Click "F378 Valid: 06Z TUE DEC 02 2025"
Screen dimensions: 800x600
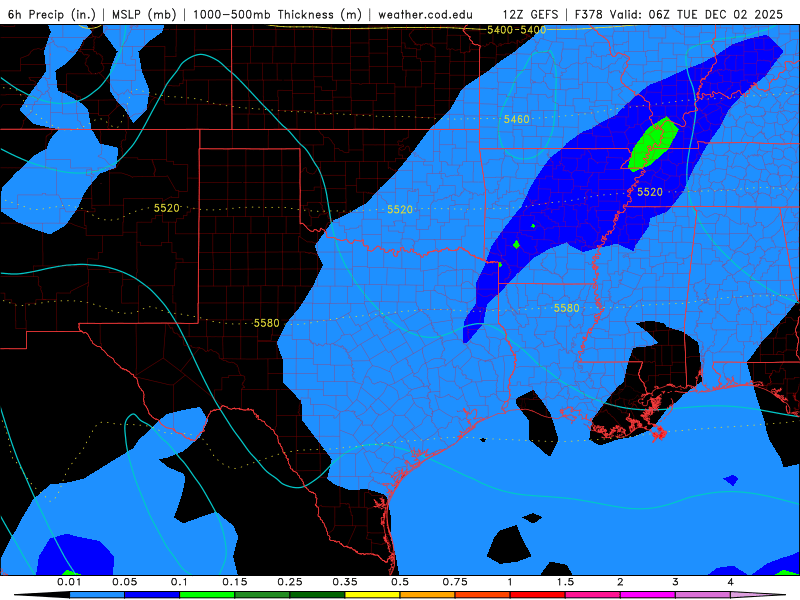tap(679, 14)
